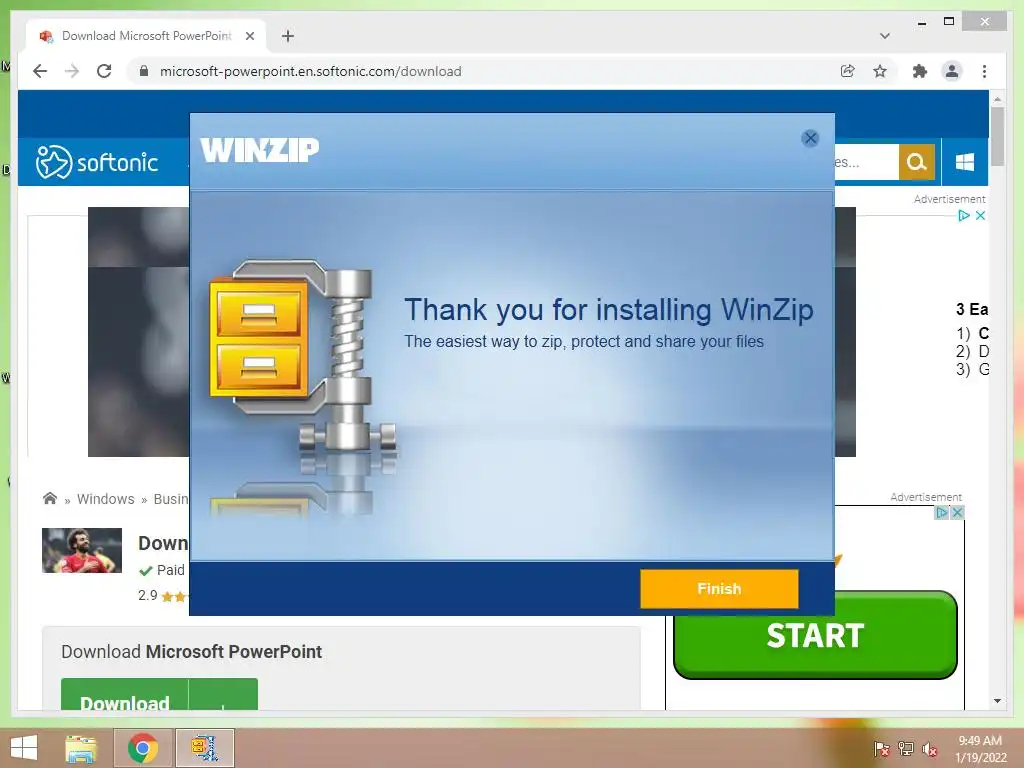This screenshot has width=1024, height=768.
Task: Open Chrome three-dot menu
Action: click(984, 71)
